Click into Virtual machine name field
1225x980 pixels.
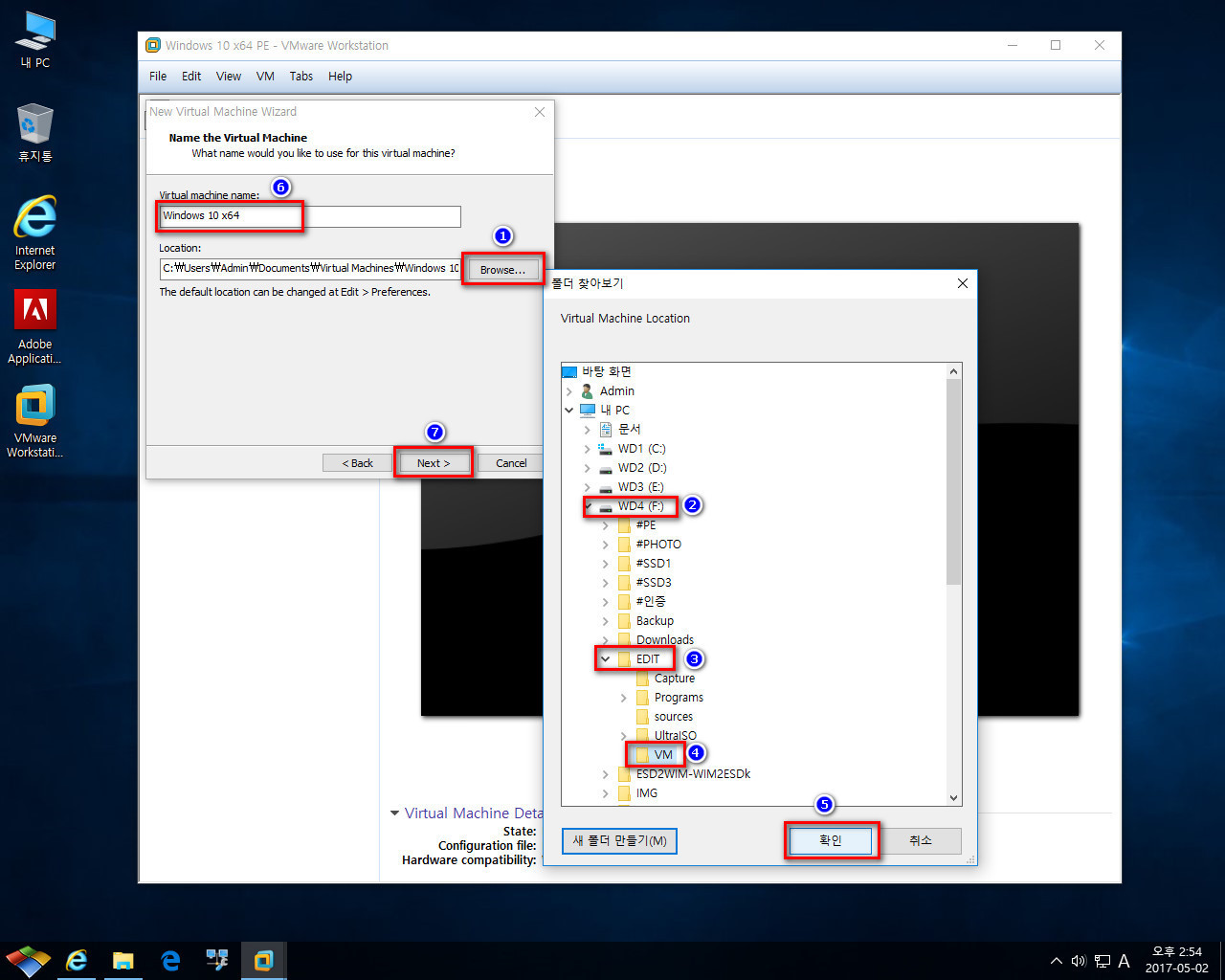click(x=310, y=216)
